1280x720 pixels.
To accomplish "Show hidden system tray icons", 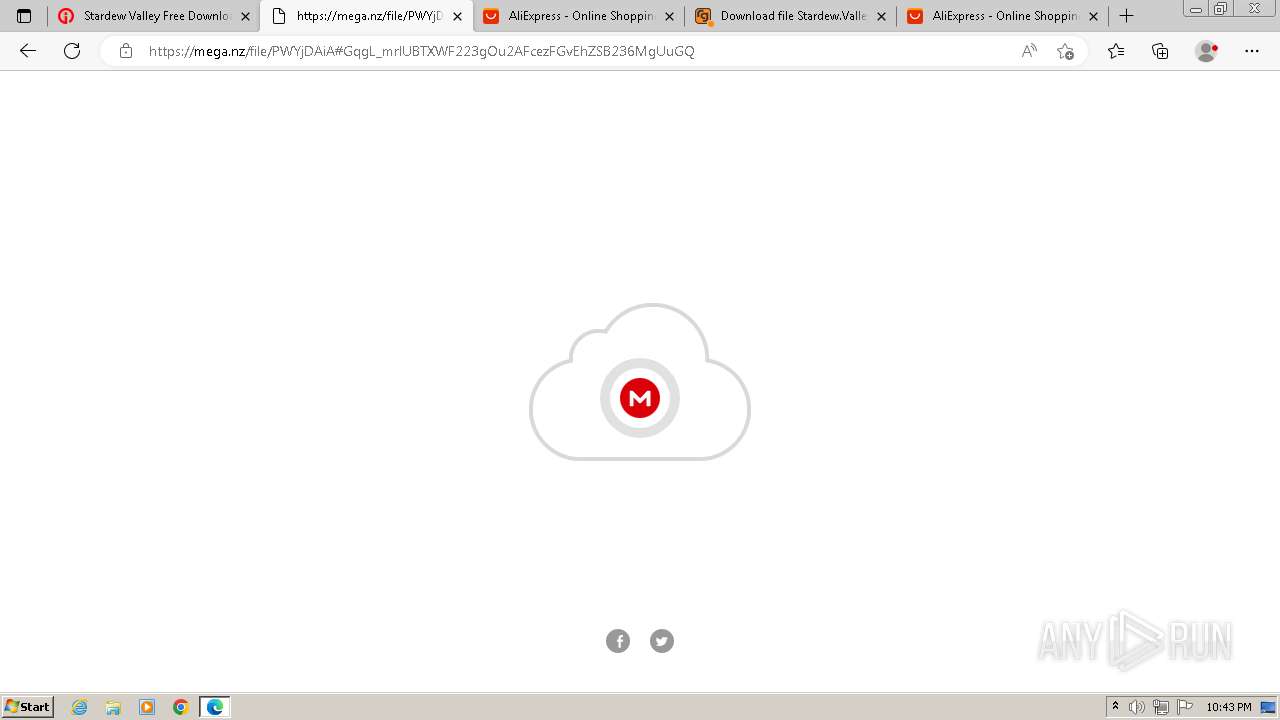I will coord(1115,707).
